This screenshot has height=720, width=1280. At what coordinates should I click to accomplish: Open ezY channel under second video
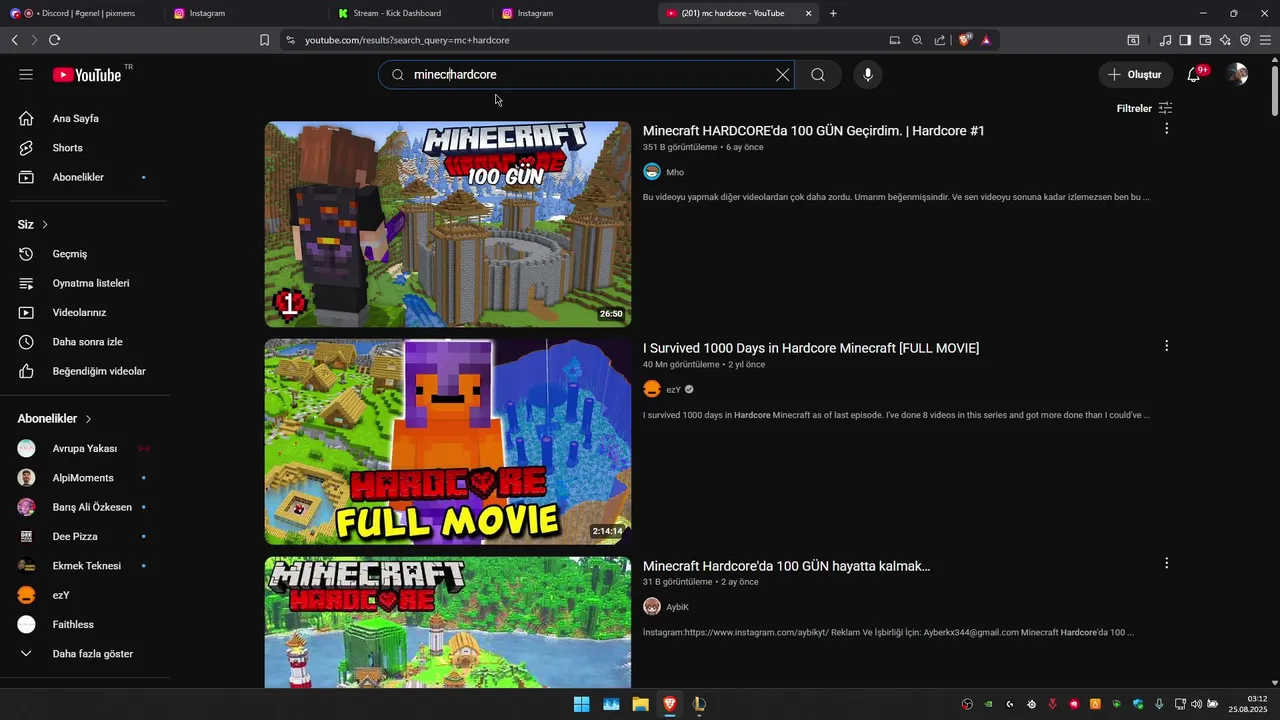coord(673,389)
